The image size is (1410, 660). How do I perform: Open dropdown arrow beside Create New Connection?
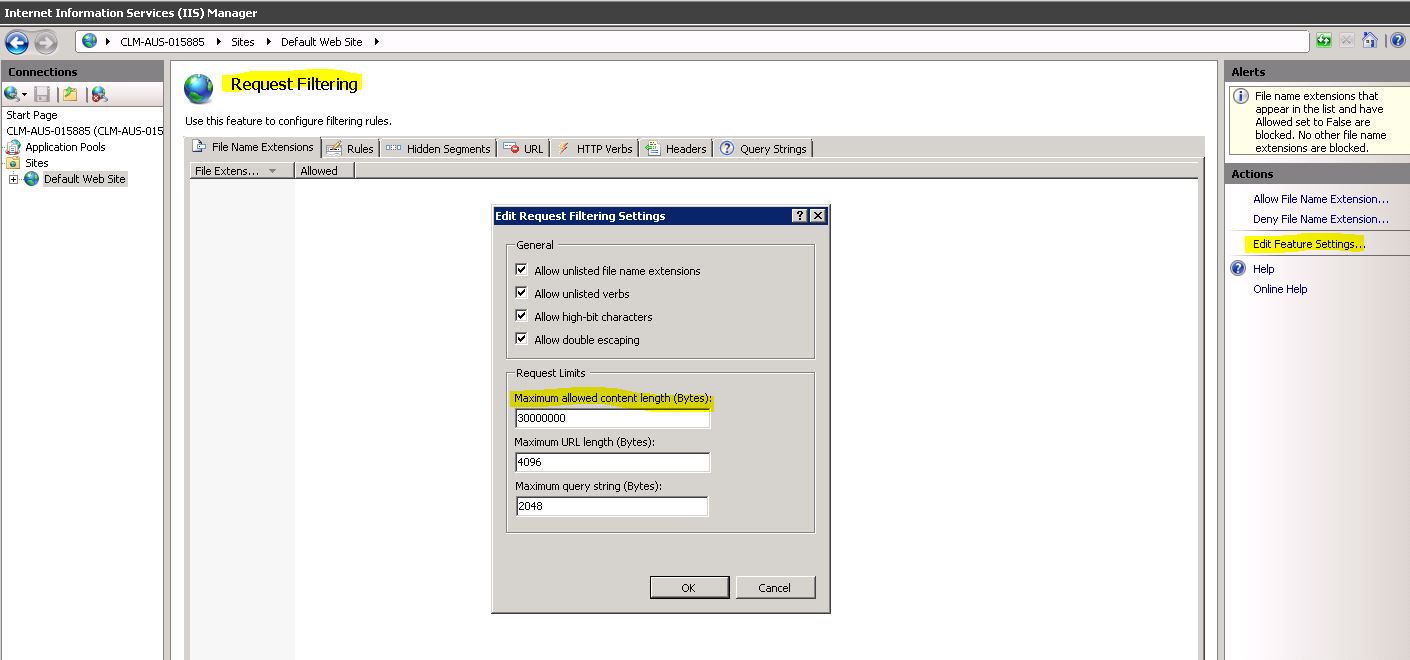24,95
